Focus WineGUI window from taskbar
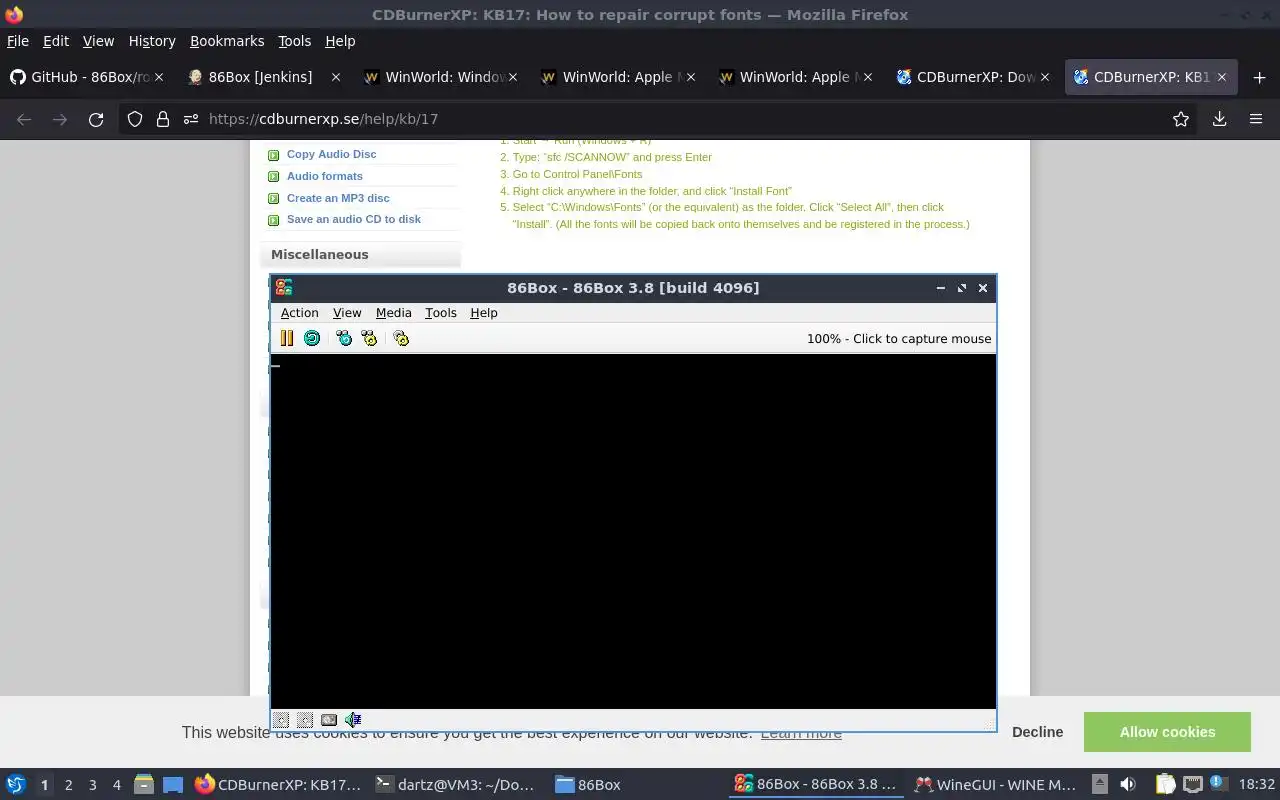Screen dimensions: 1280x800 tap(997, 785)
